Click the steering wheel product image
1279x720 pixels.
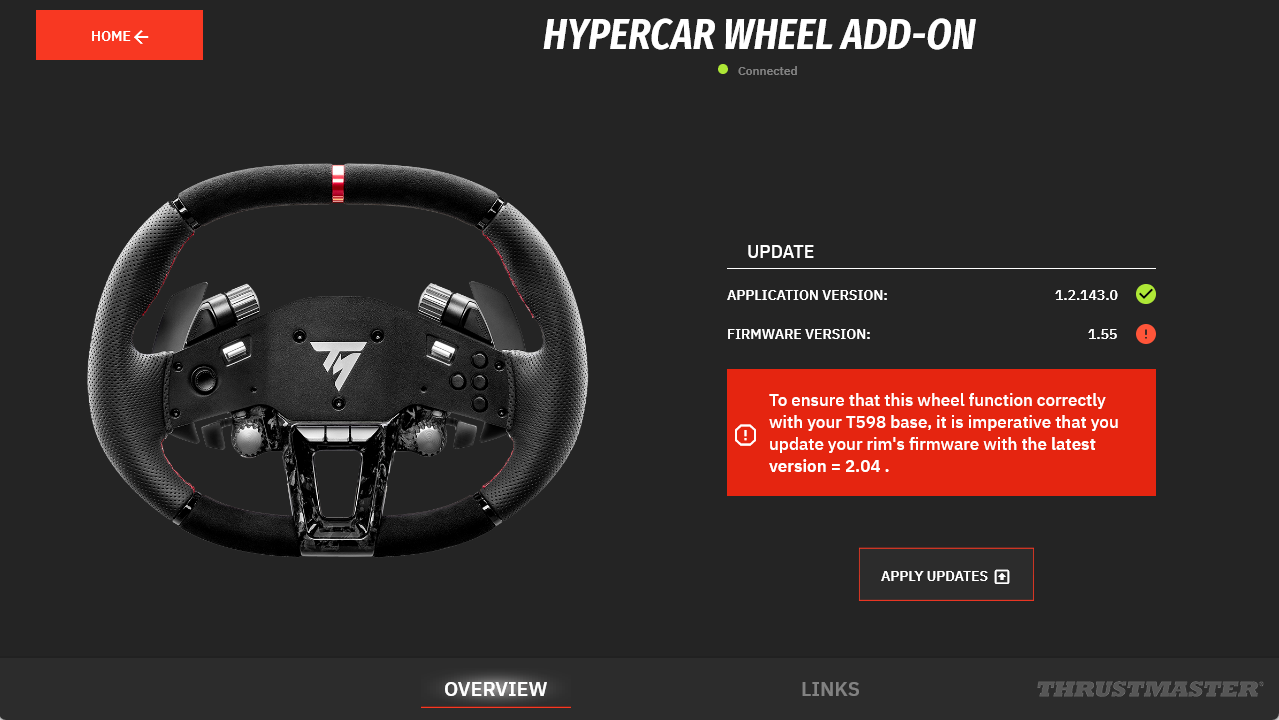point(338,360)
